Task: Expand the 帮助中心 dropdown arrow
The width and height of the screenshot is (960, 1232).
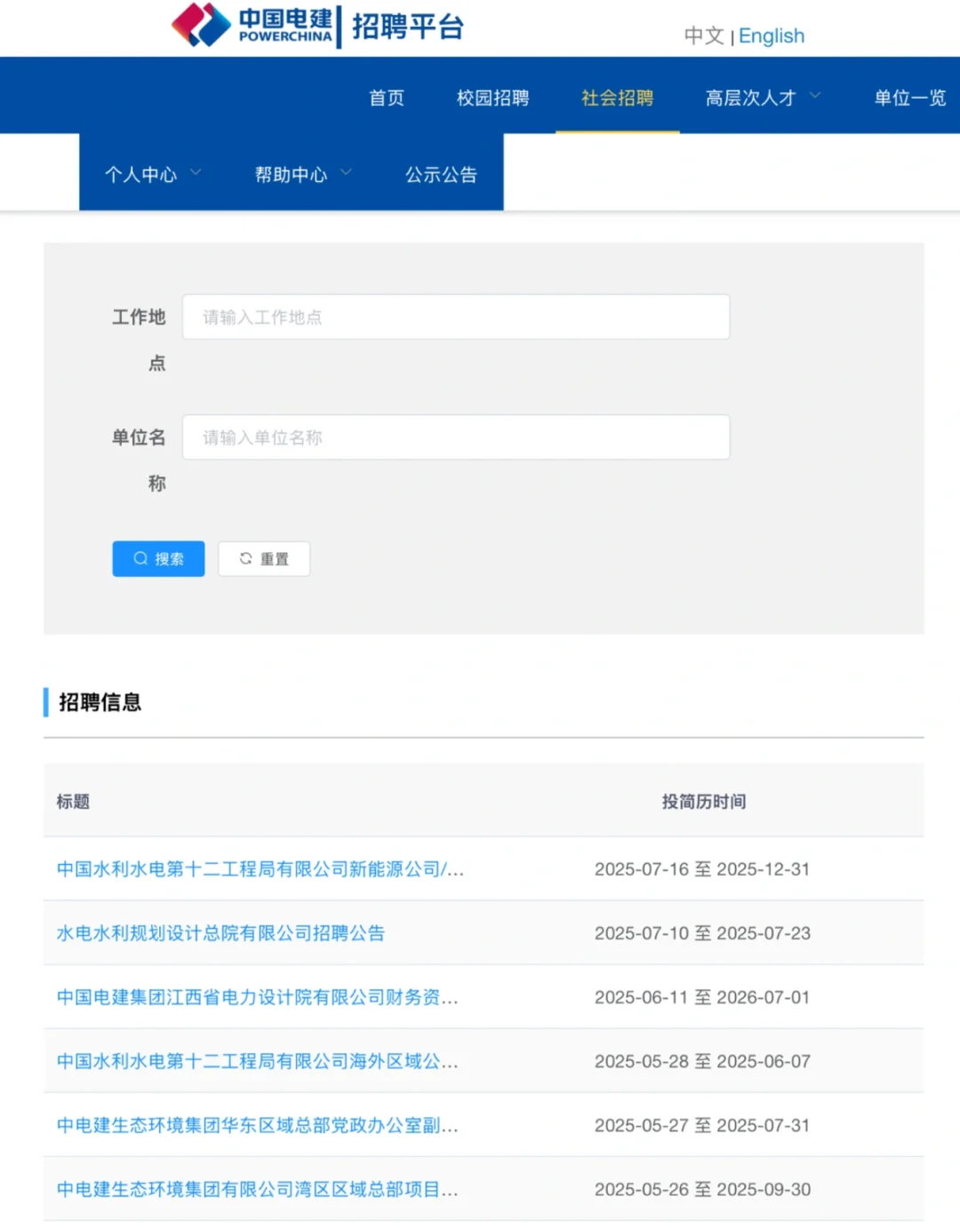Action: click(x=346, y=172)
